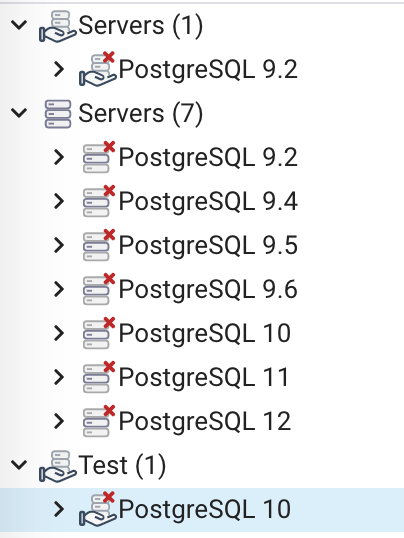Select the PostgreSQL 11 label
The height and width of the screenshot is (538, 404).
tap(204, 377)
